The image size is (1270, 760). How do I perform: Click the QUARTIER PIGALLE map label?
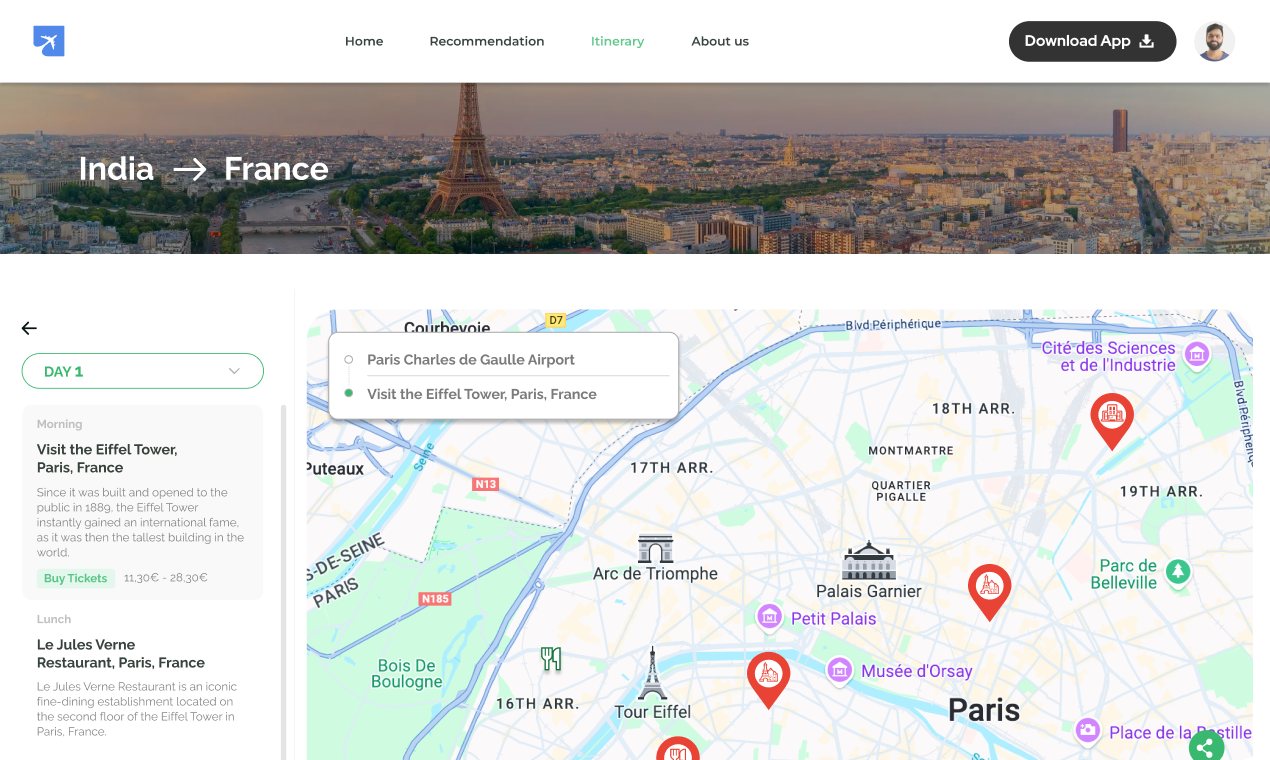point(901,491)
